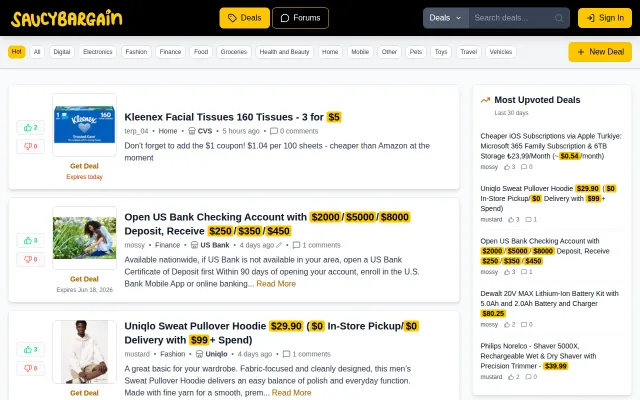
Task: Select the All category chip
Action: point(37,52)
